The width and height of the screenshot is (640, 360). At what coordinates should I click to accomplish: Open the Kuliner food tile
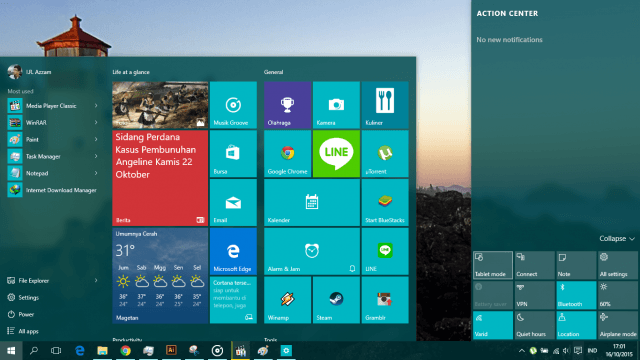click(385, 105)
